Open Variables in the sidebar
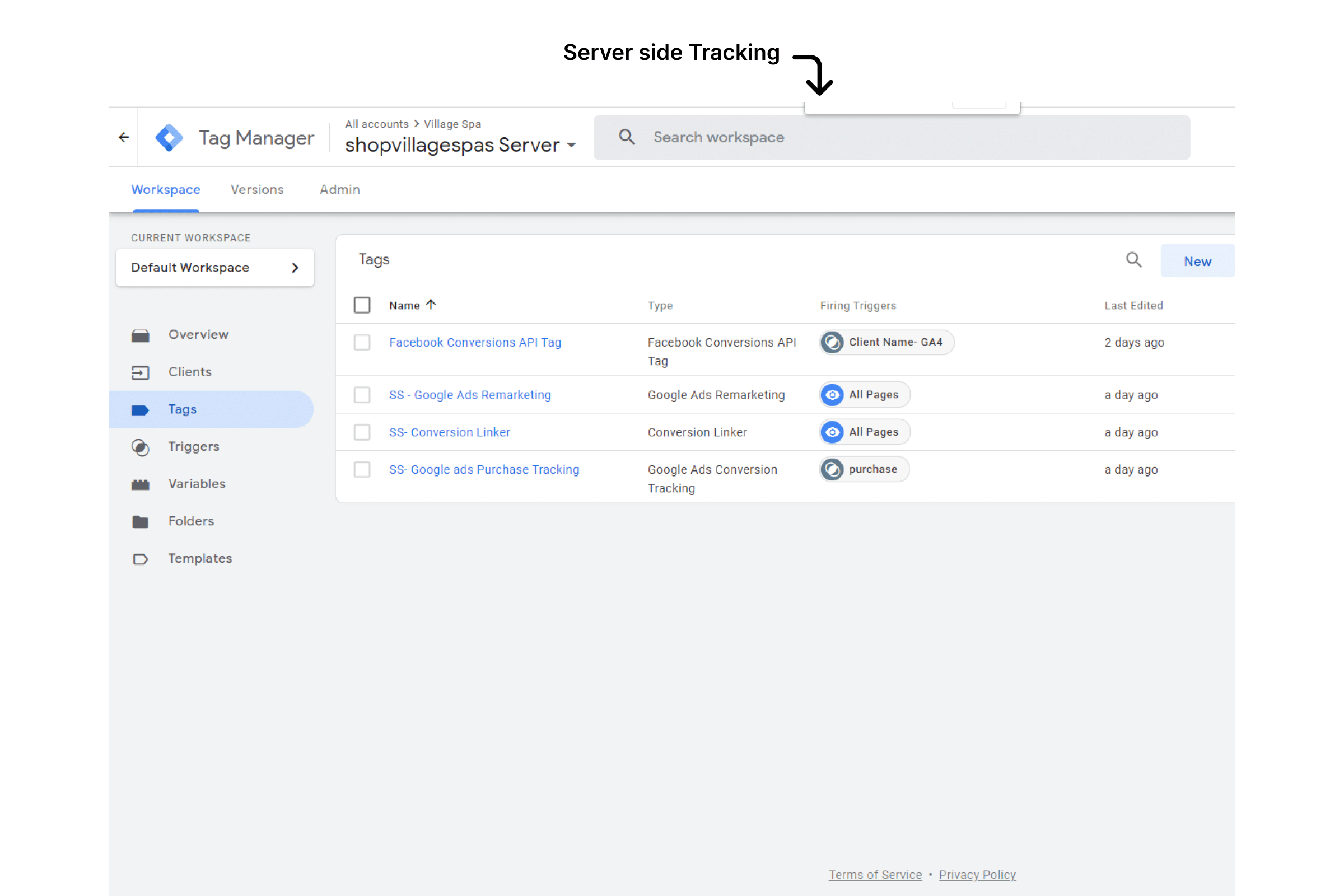 197,484
